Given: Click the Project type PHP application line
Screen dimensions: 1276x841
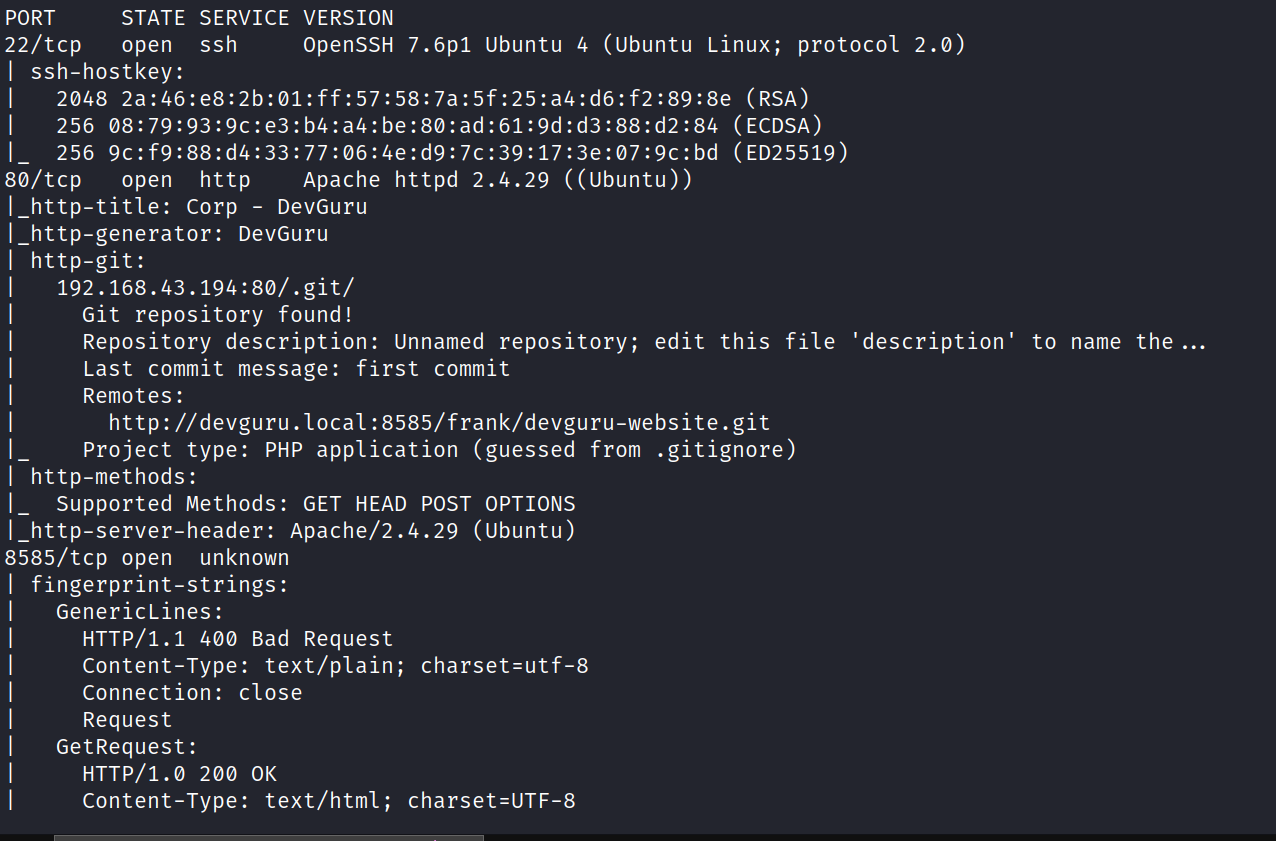Looking at the screenshot, I should (439, 450).
